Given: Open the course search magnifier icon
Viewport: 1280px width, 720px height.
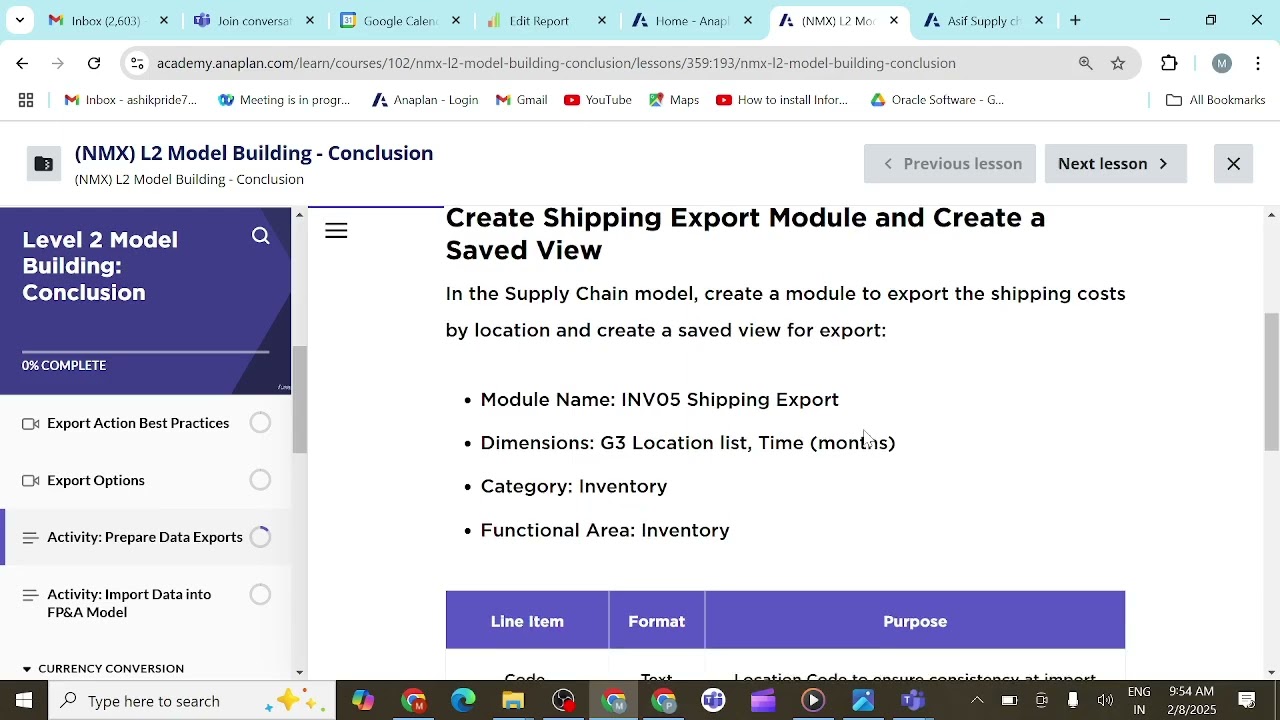Looking at the screenshot, I should point(261,236).
